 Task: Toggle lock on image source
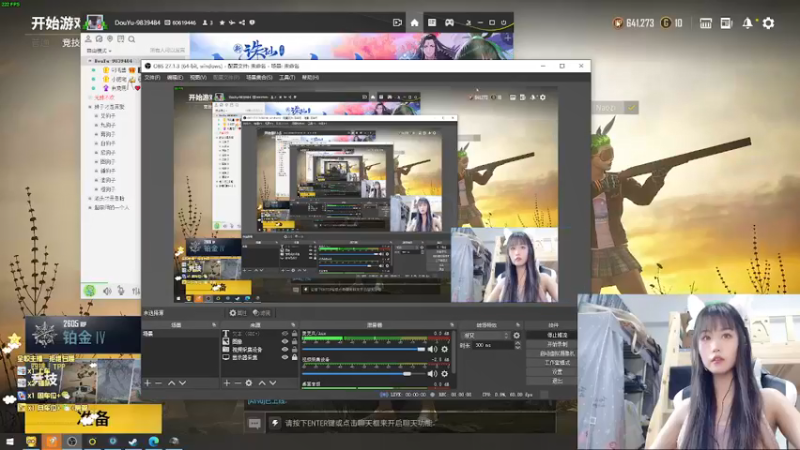pyautogui.click(x=294, y=341)
